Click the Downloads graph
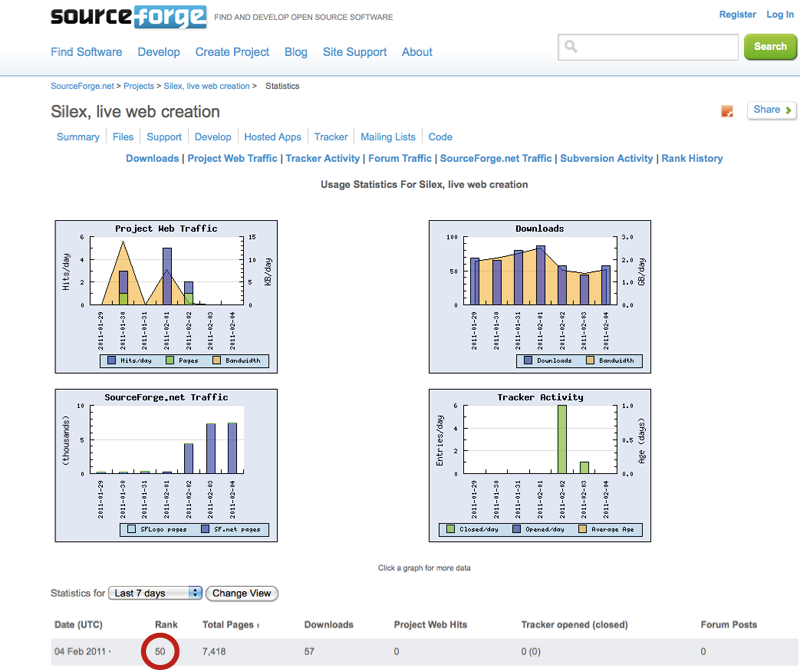The width and height of the screenshot is (800, 670). [540, 296]
